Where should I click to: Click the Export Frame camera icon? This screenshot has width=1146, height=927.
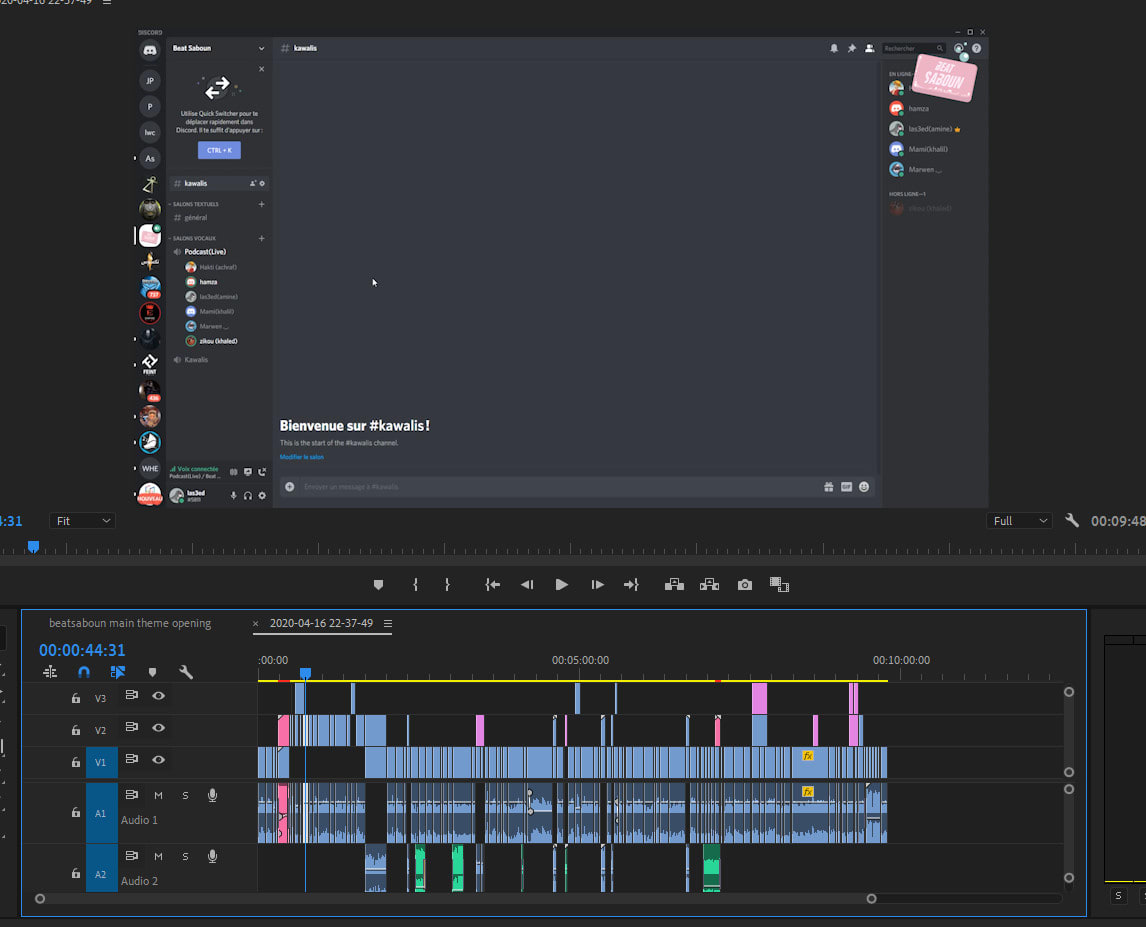click(x=744, y=585)
